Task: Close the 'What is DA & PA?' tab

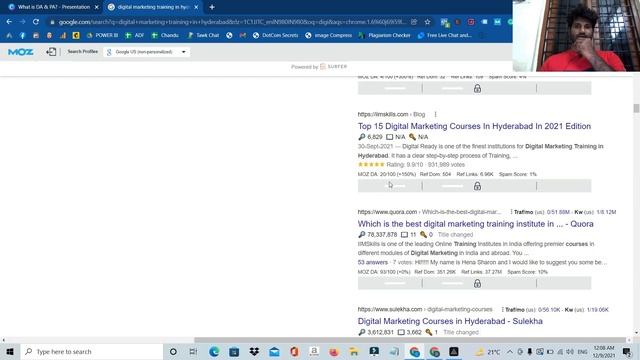Action: pos(97,7)
